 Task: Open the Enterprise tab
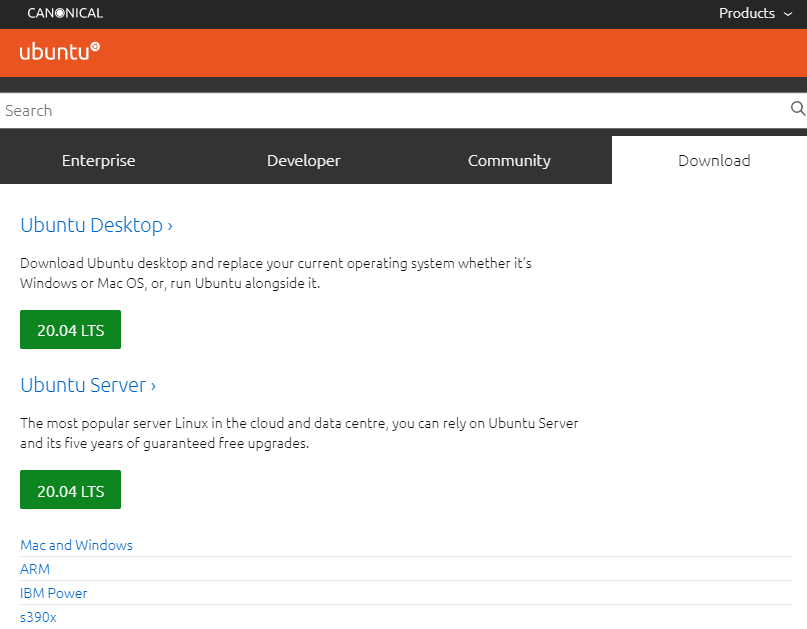[99, 160]
